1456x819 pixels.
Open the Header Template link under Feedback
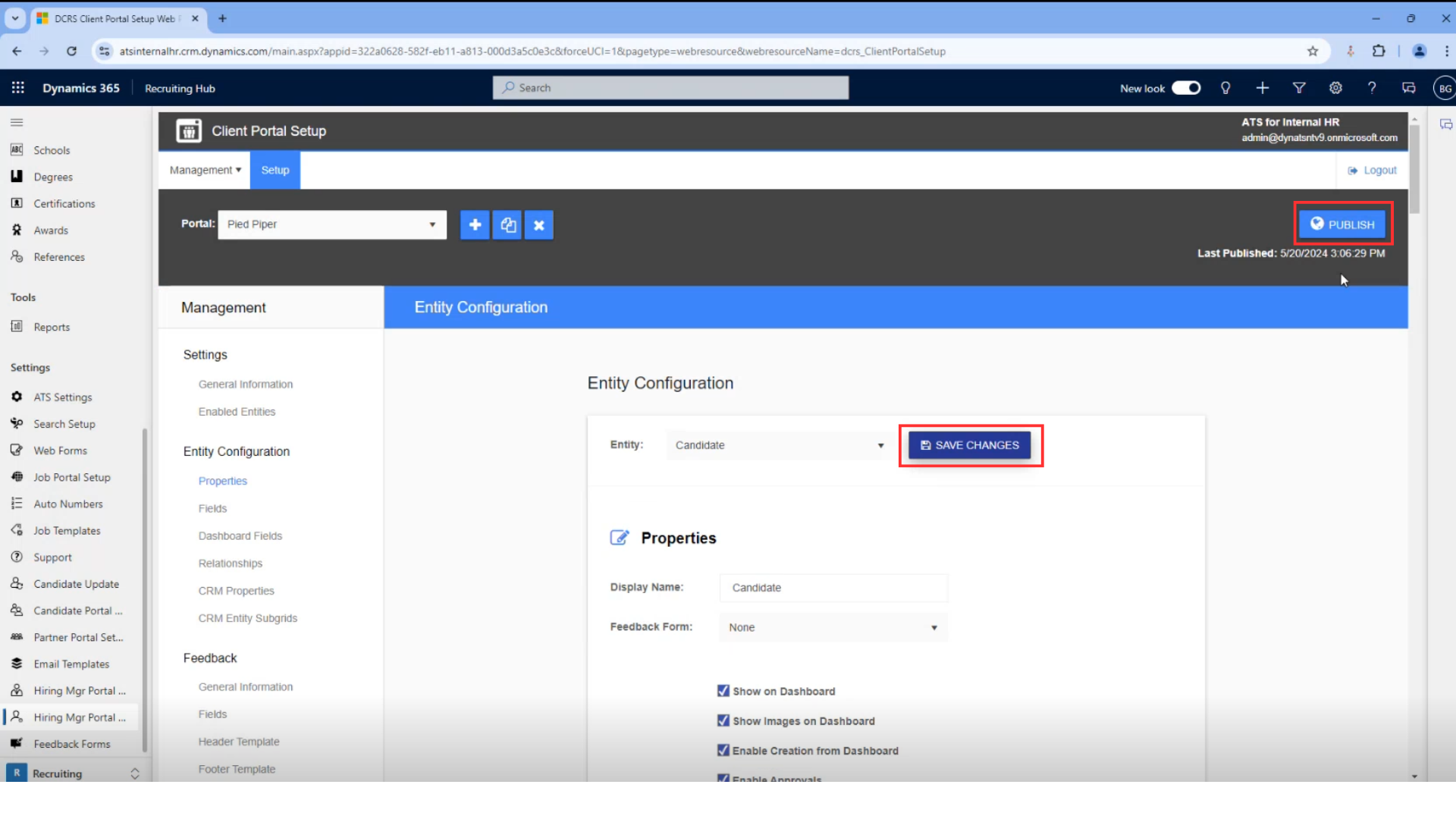click(x=239, y=742)
